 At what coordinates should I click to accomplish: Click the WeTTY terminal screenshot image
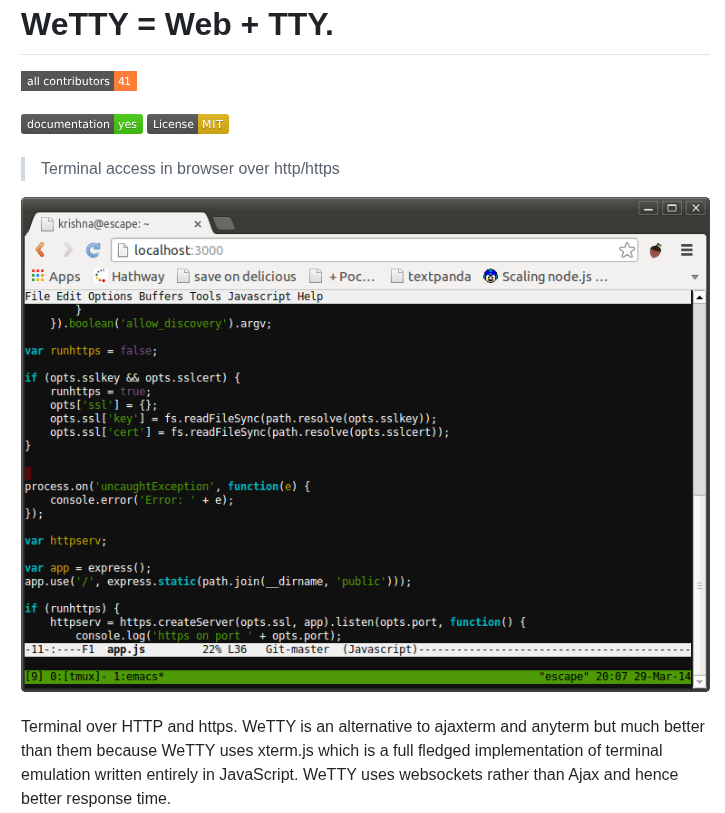[365, 444]
